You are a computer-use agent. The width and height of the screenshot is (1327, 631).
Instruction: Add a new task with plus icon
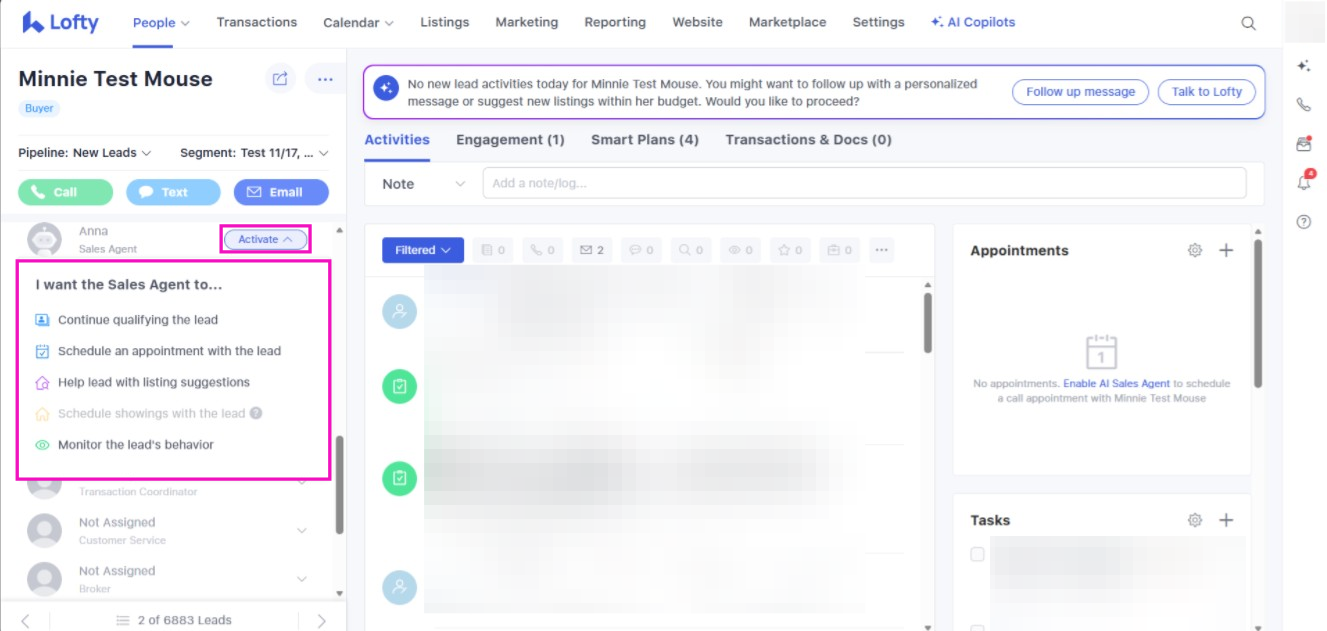click(x=1226, y=520)
